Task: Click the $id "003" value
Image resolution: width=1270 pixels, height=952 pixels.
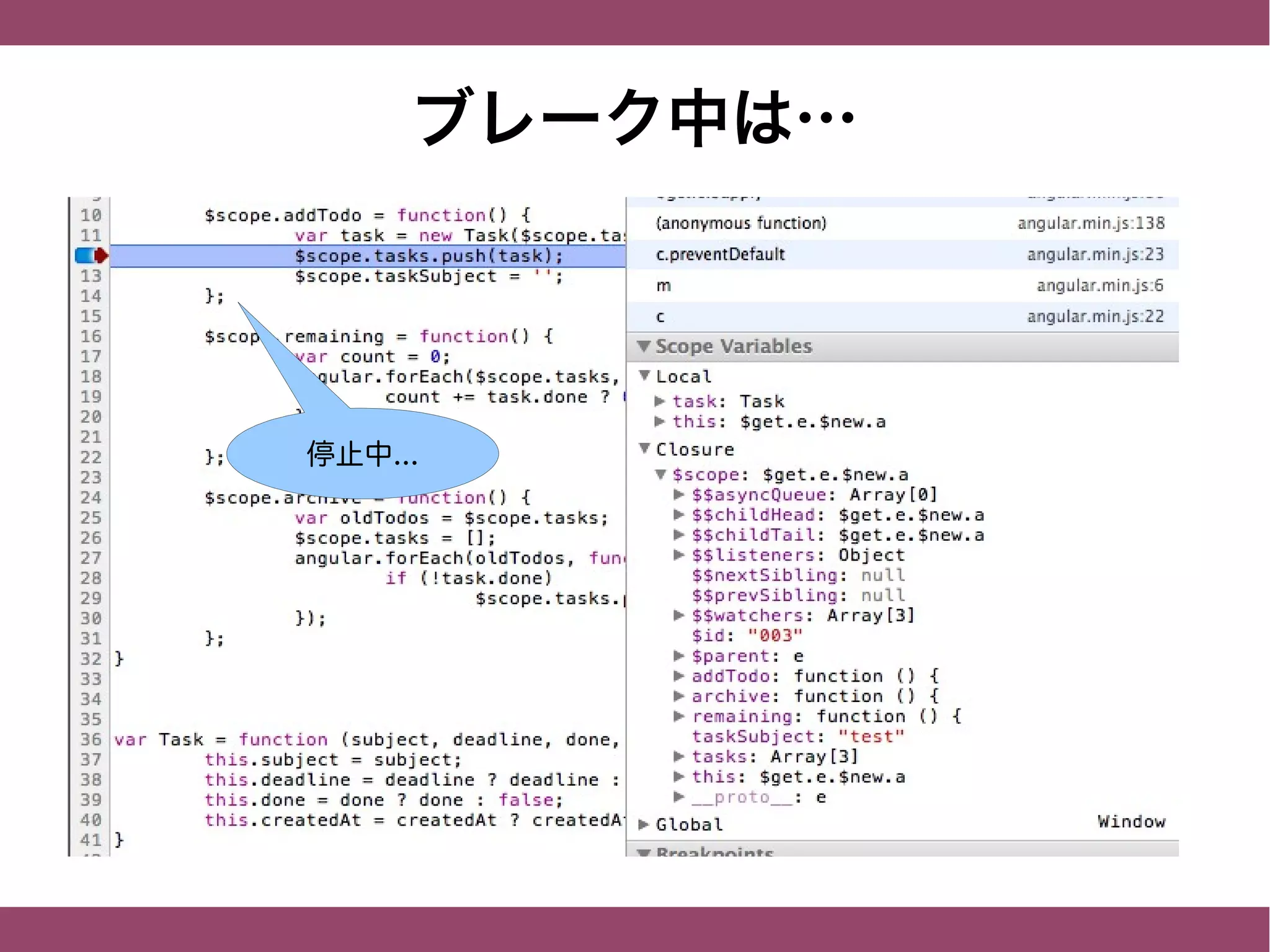Action: [775, 636]
